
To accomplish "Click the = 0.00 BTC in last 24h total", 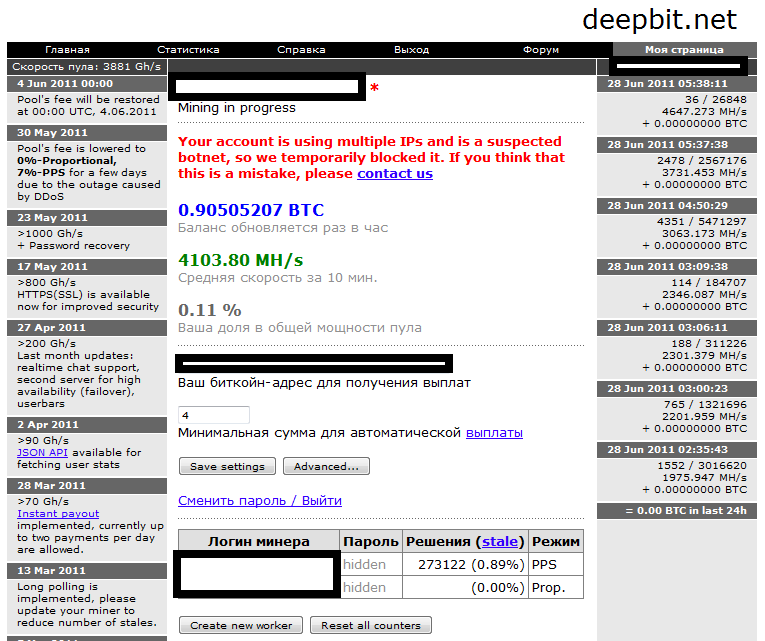I will 677,511.
